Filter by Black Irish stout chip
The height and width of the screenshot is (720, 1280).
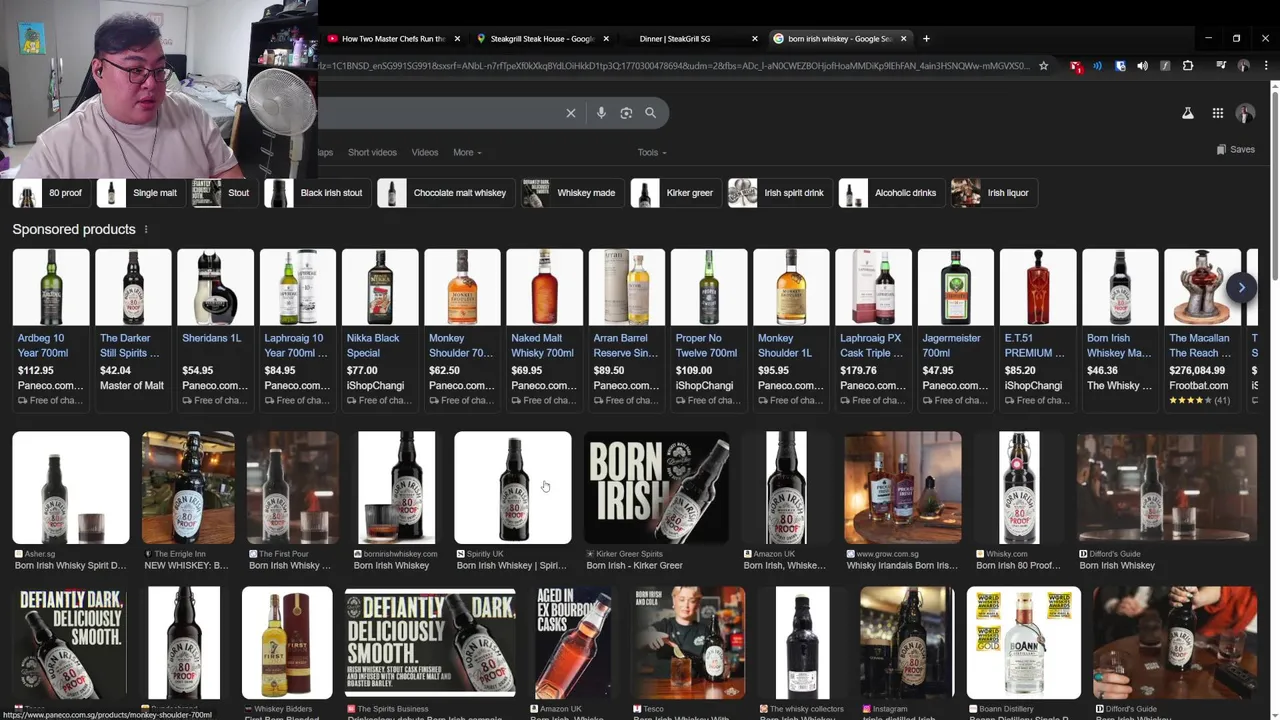(x=317, y=193)
